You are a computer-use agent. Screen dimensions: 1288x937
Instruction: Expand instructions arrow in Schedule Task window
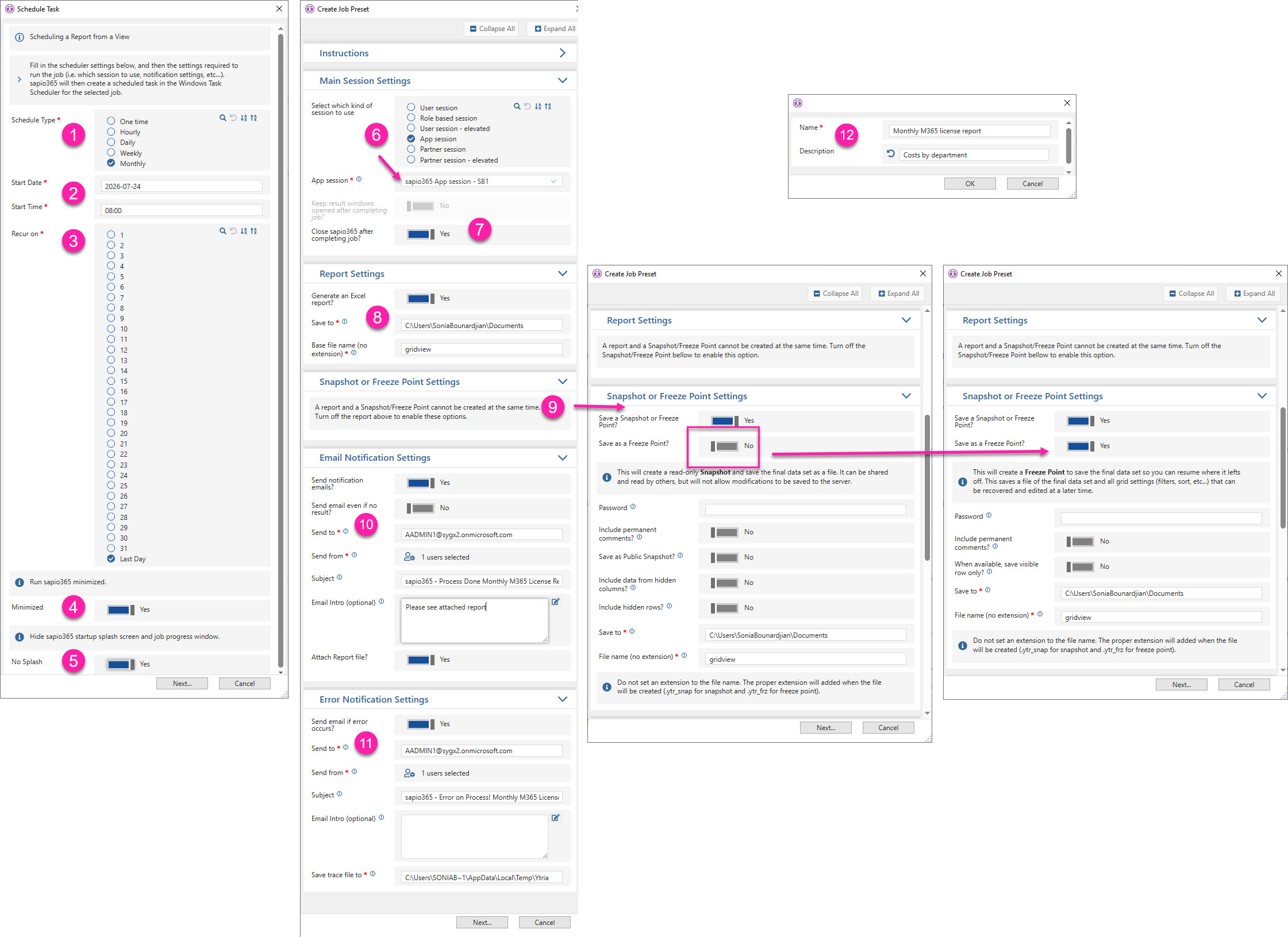click(x=19, y=79)
